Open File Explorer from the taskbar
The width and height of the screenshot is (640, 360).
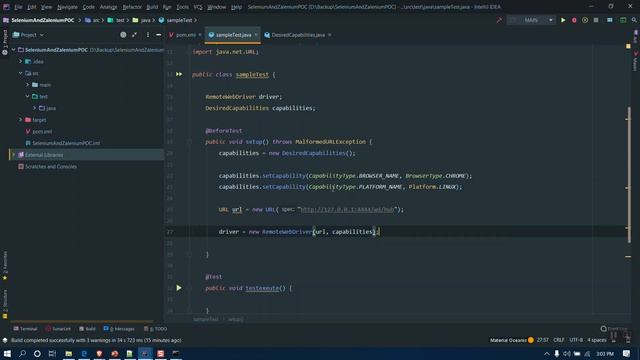(x=69, y=353)
